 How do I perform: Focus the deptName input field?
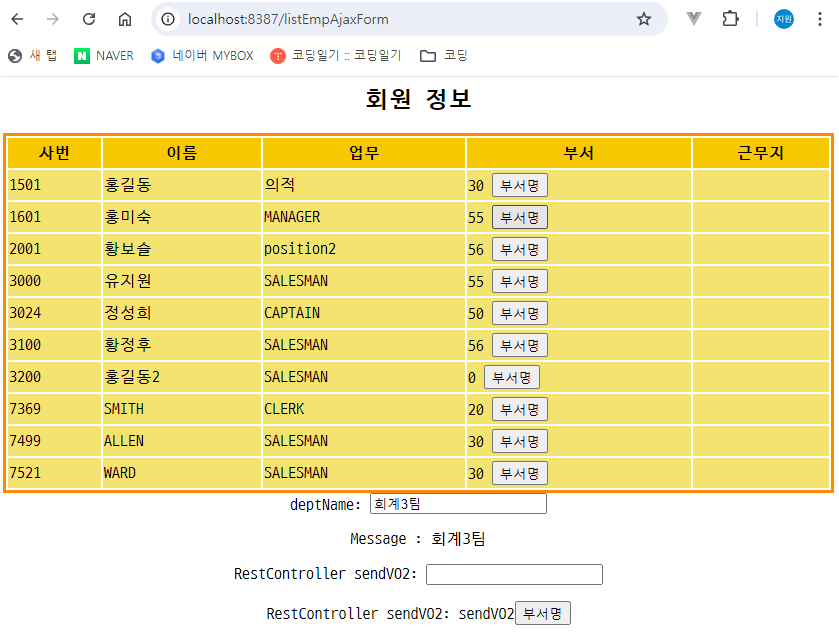[x=458, y=504]
